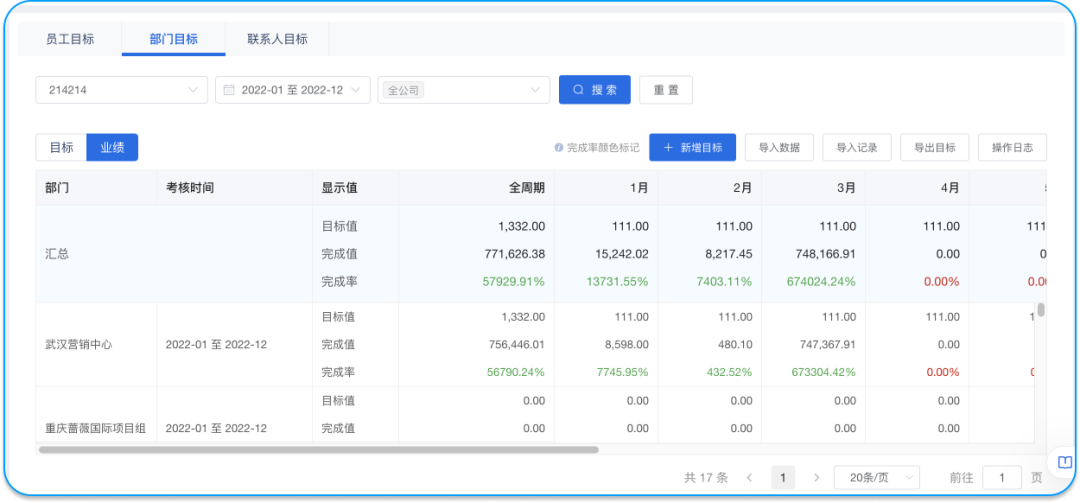Click the 748,166.91 value
Screen dimensions: 1080x503
click(x=824, y=254)
